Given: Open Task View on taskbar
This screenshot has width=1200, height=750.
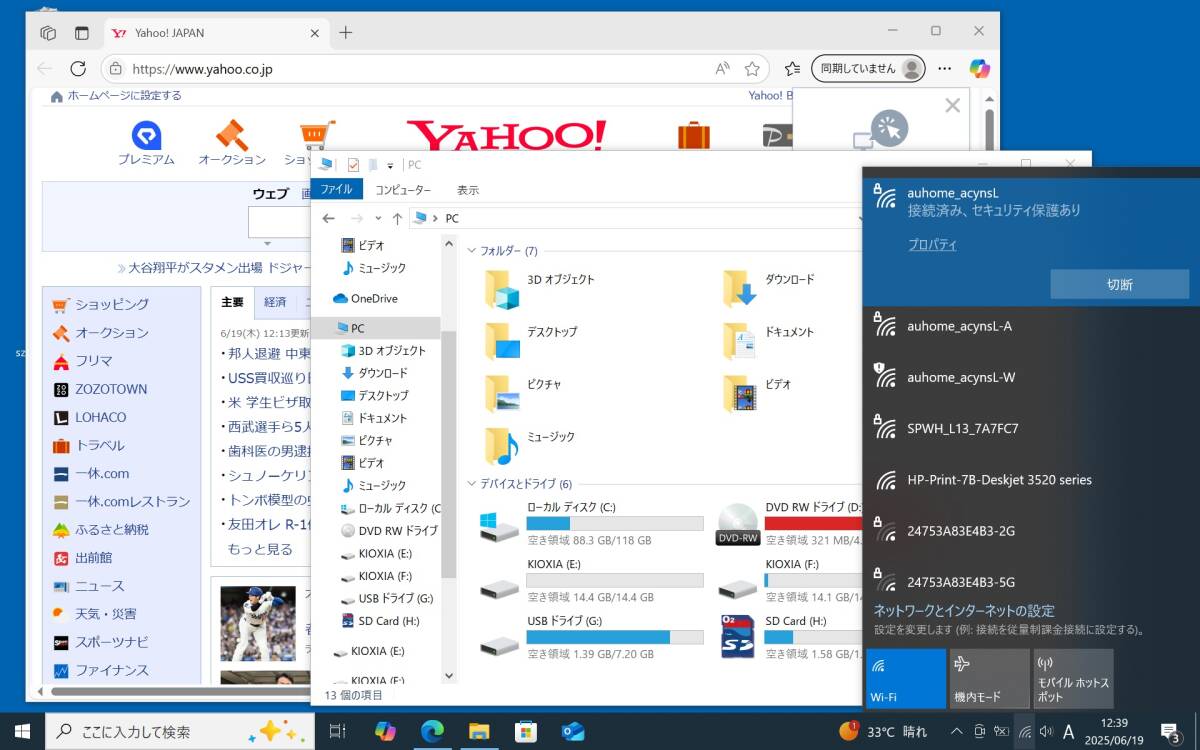Looking at the screenshot, I should pos(337,731).
